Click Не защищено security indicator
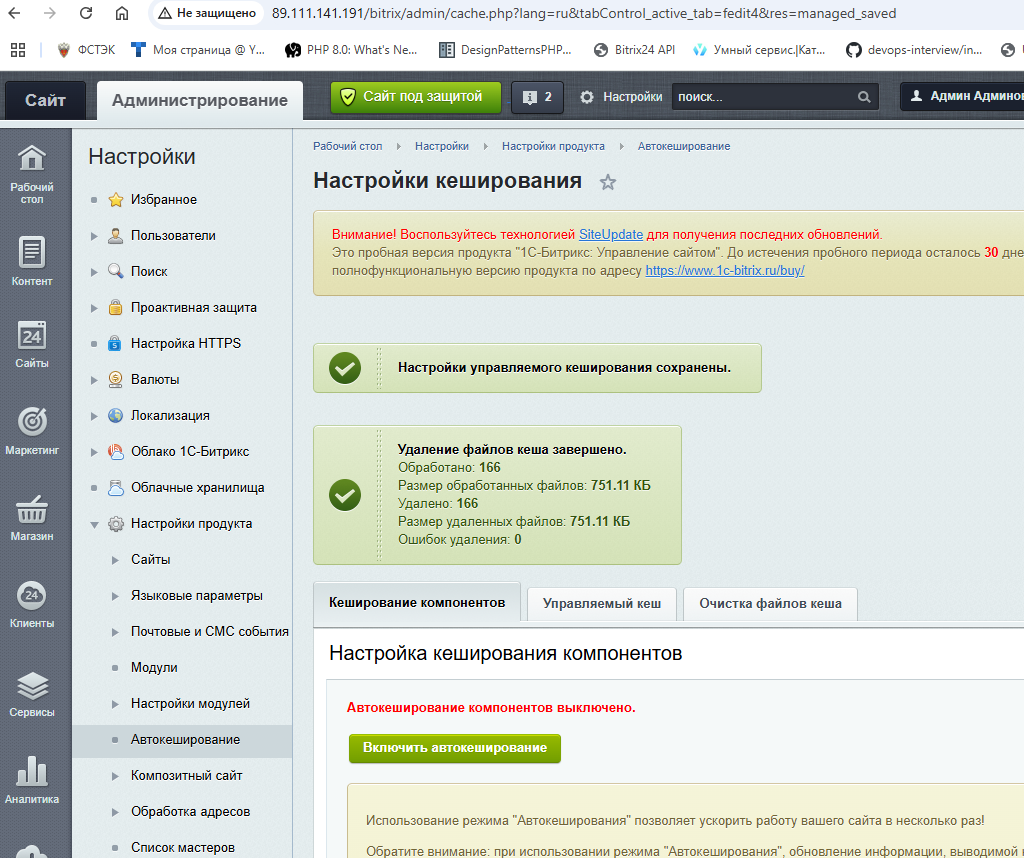Viewport: 1024px width, 858px height. (208, 13)
